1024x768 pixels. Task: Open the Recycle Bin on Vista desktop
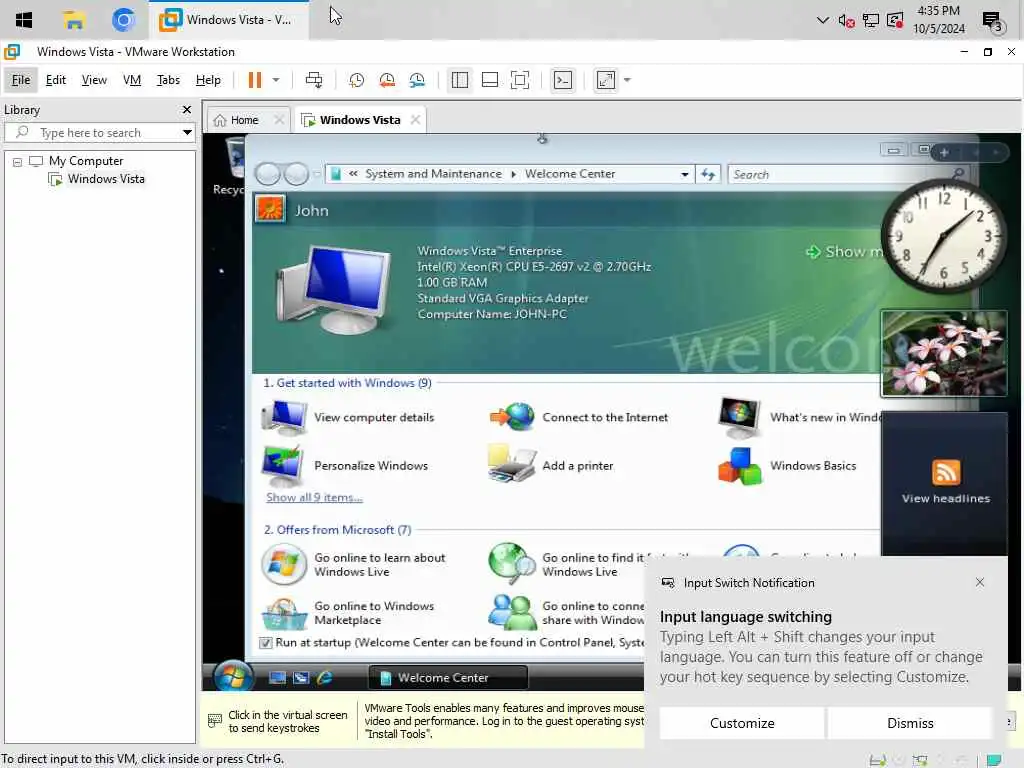(229, 166)
